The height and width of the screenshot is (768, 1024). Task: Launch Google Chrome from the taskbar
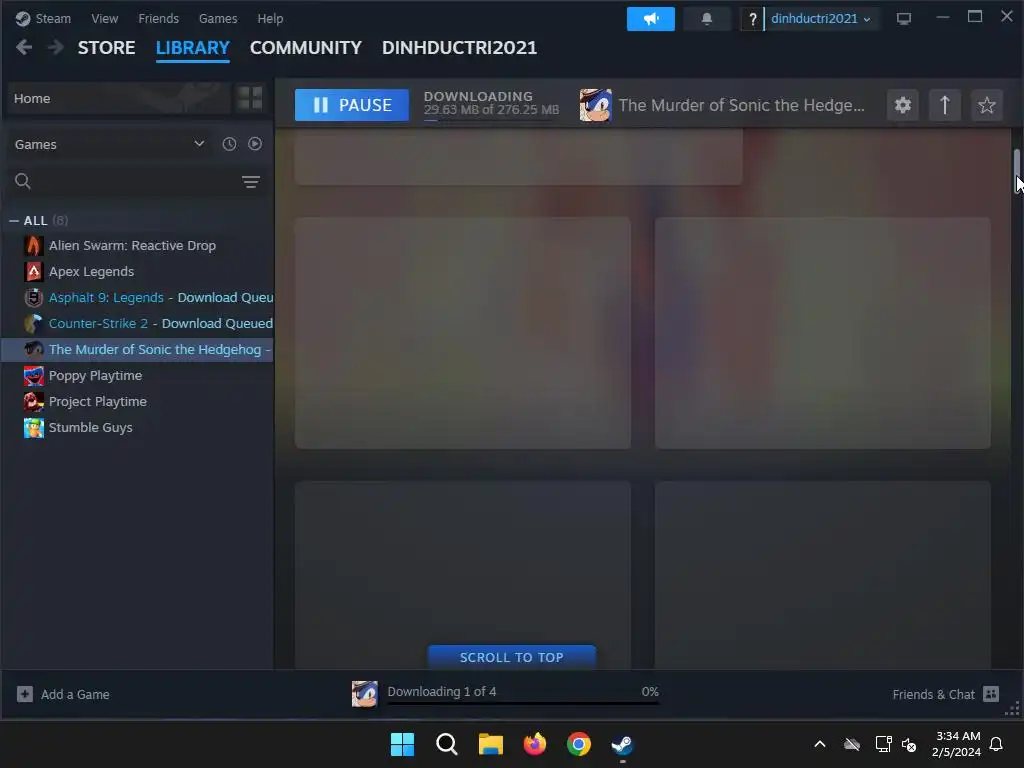(579, 744)
